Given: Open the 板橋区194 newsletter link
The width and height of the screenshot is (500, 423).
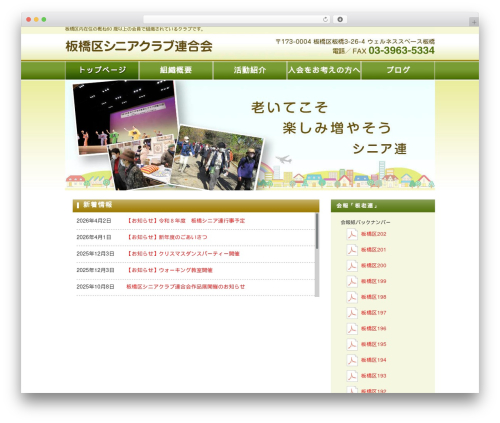Looking at the screenshot, I should 373,360.
